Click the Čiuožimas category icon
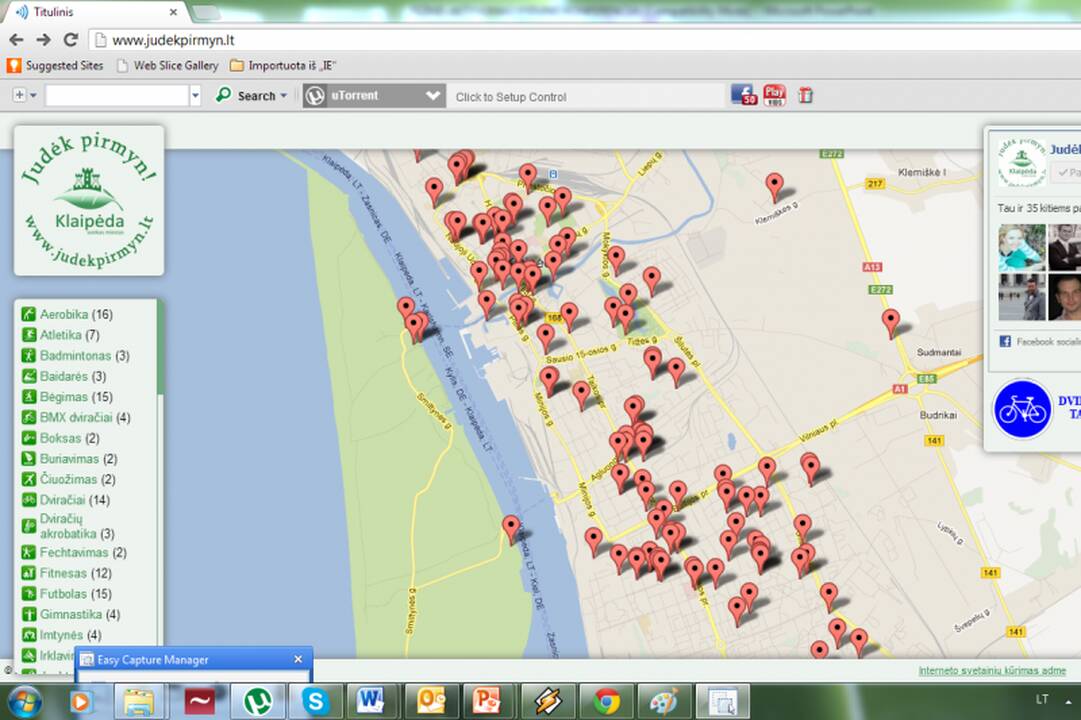This screenshot has height=720, width=1081. 28,479
